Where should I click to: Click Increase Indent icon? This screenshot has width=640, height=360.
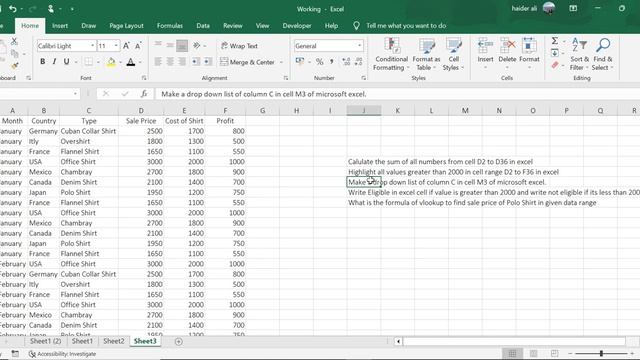coord(208,62)
